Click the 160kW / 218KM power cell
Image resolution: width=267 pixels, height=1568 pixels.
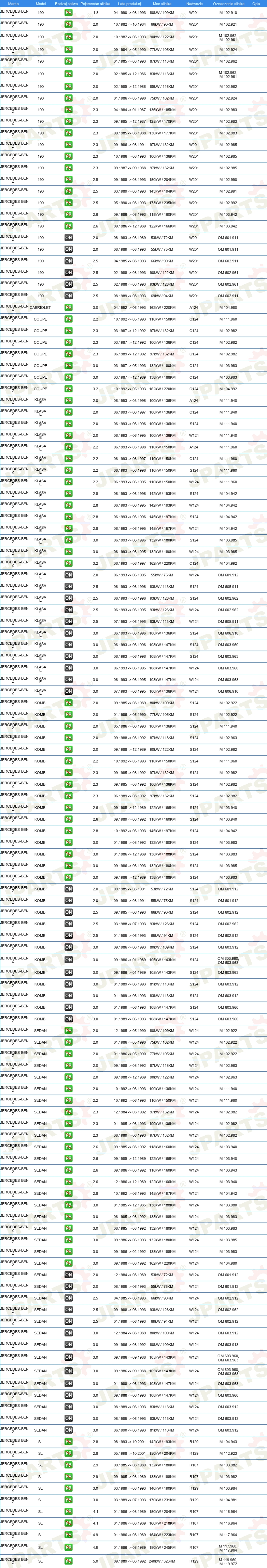click(x=162, y=1524)
